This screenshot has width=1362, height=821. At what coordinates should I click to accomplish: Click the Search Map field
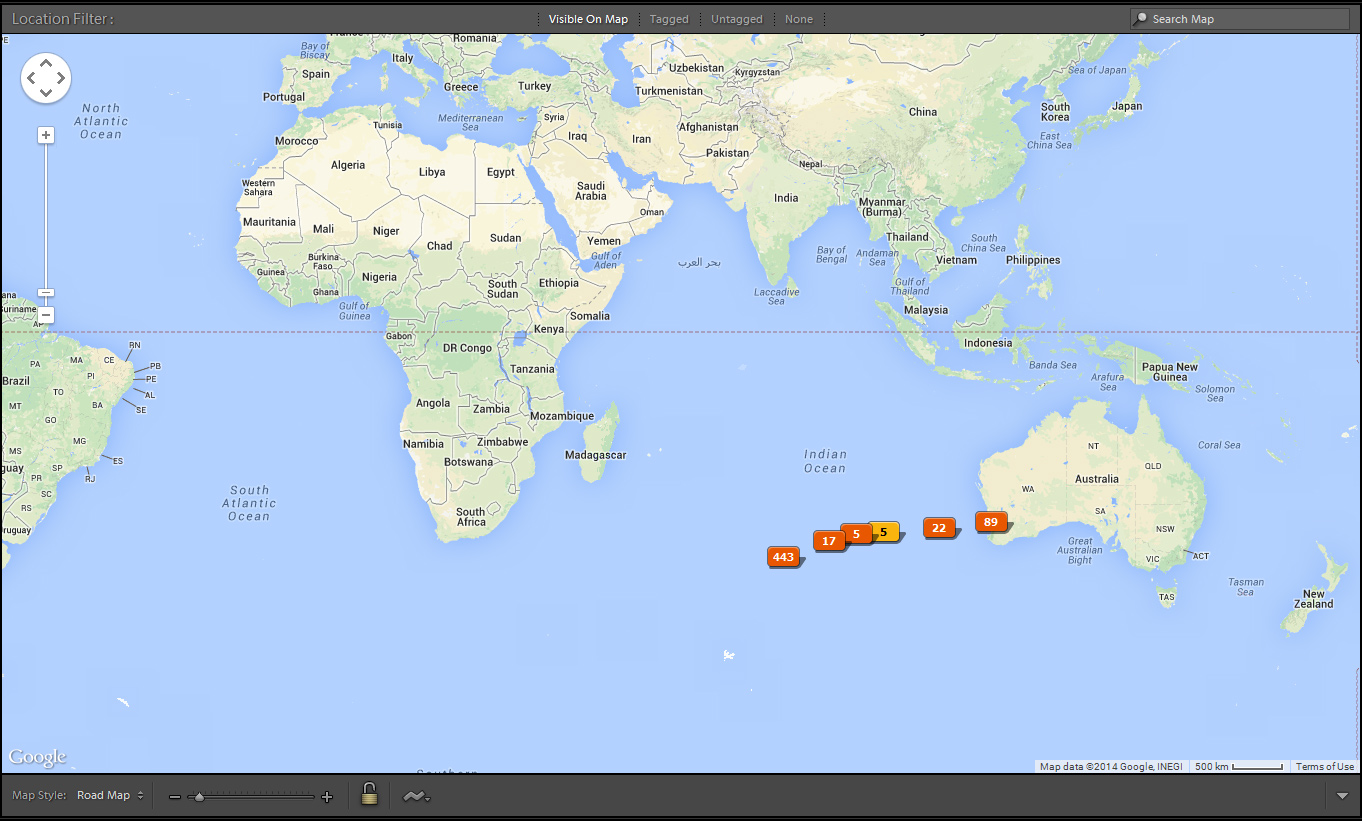pyautogui.click(x=1239, y=19)
